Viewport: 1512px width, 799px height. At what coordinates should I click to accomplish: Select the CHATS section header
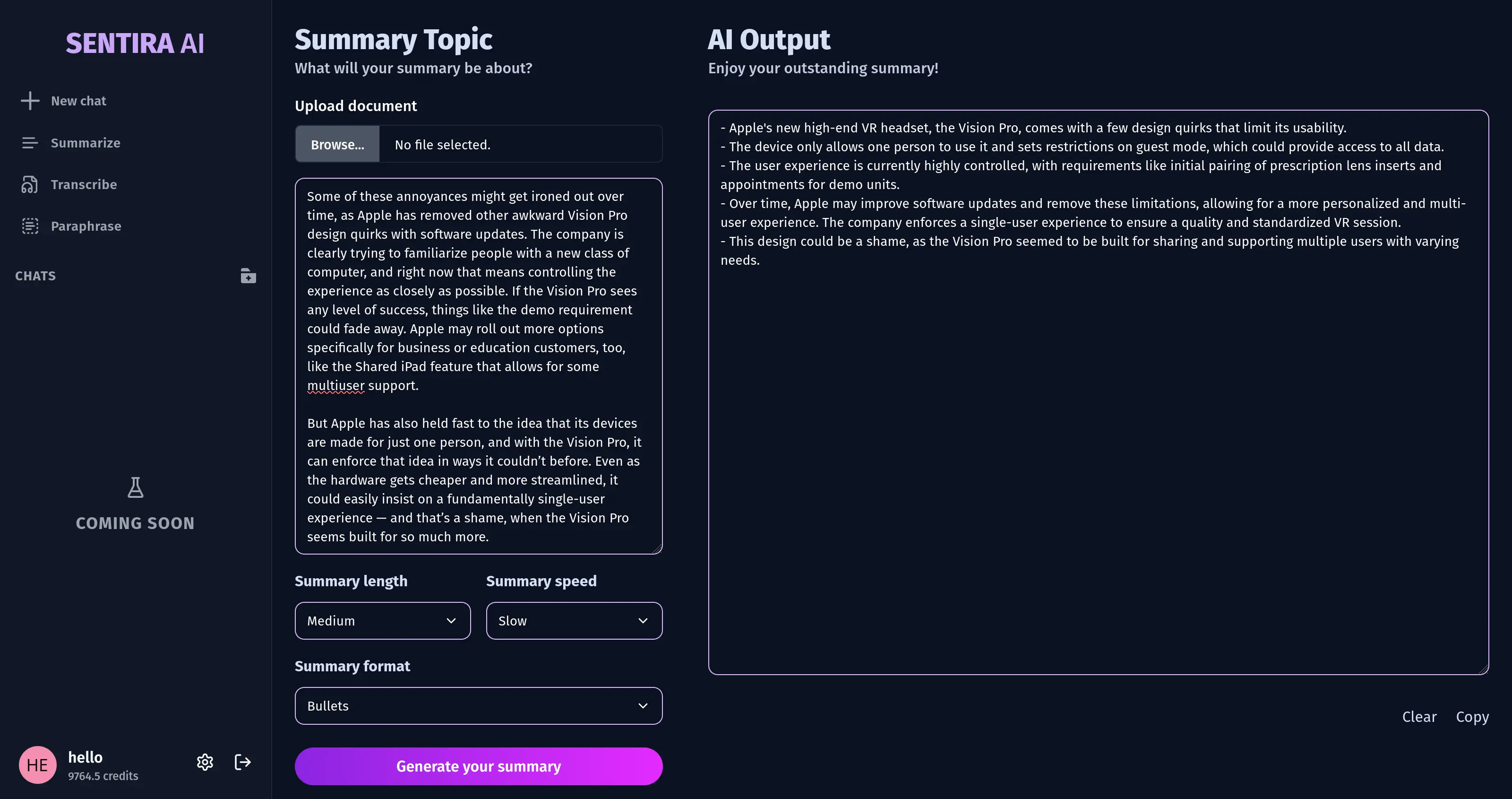34,276
